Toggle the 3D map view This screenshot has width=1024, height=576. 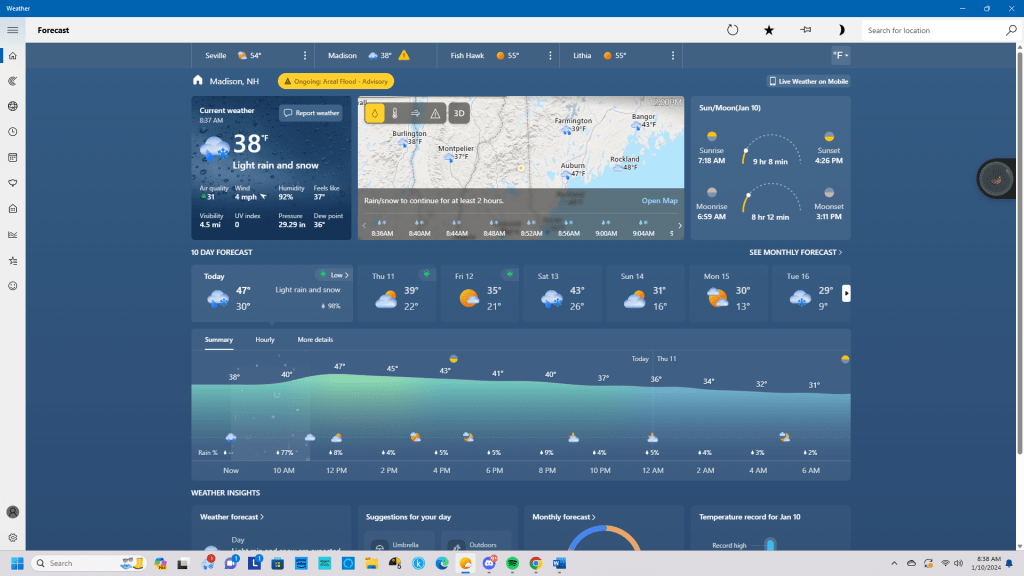[x=459, y=113]
